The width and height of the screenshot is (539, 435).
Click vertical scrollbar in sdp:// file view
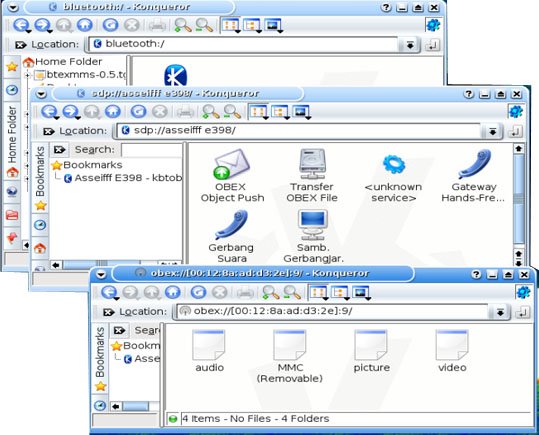[x=518, y=199]
